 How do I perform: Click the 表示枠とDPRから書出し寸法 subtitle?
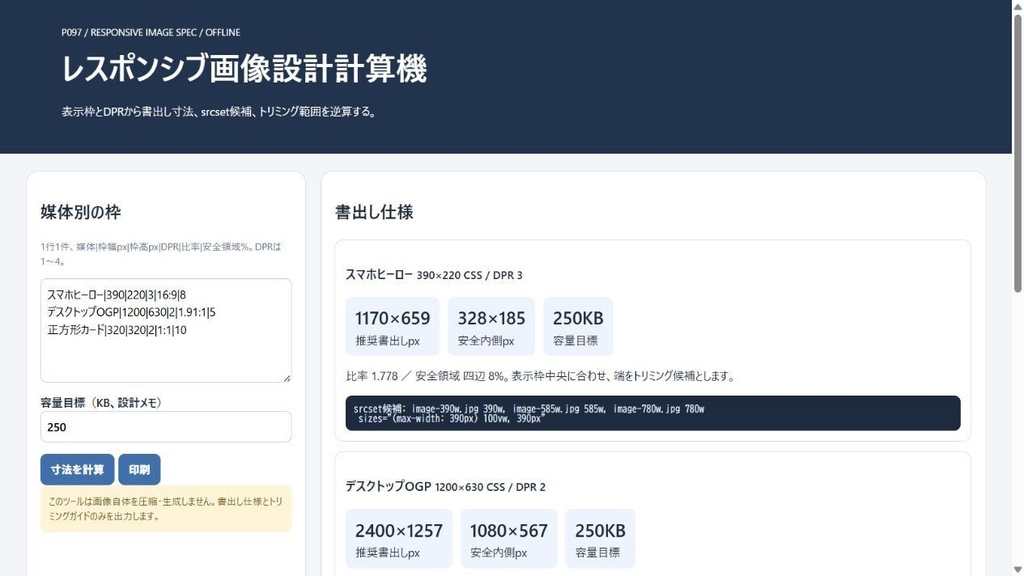click(x=220, y=112)
